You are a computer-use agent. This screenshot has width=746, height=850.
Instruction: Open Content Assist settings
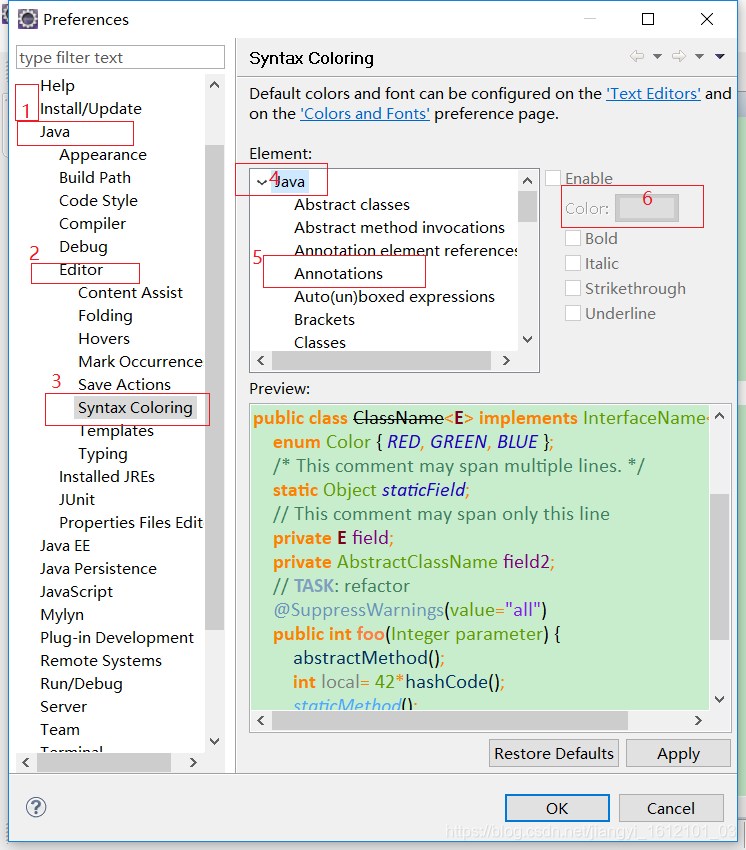coord(130,293)
